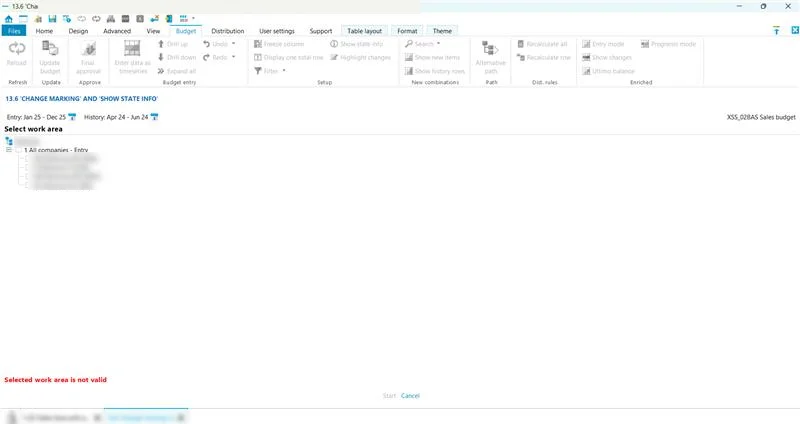The width and height of the screenshot is (800, 424).
Task: Select the Budget ribbon tab
Action: [x=186, y=31]
